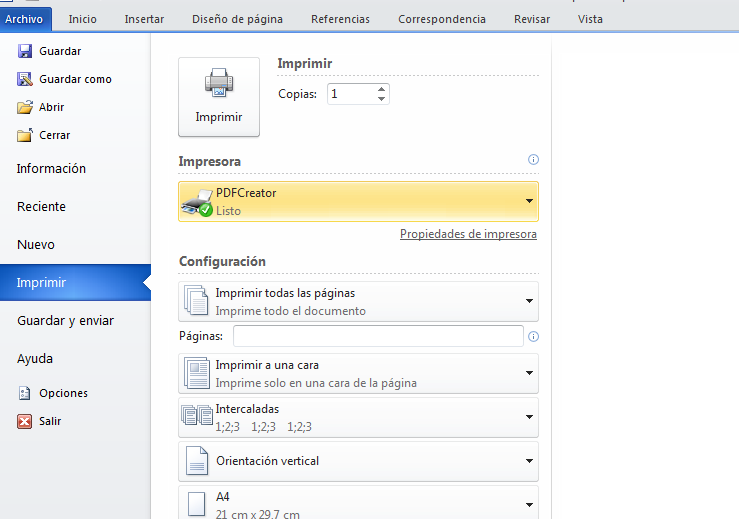Open the Imprimir todas las páginas dropdown
This screenshot has width=739, height=519.
click(x=528, y=301)
